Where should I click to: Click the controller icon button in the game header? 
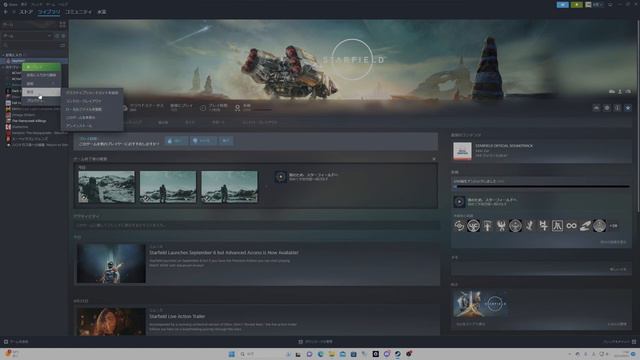pos(596,108)
